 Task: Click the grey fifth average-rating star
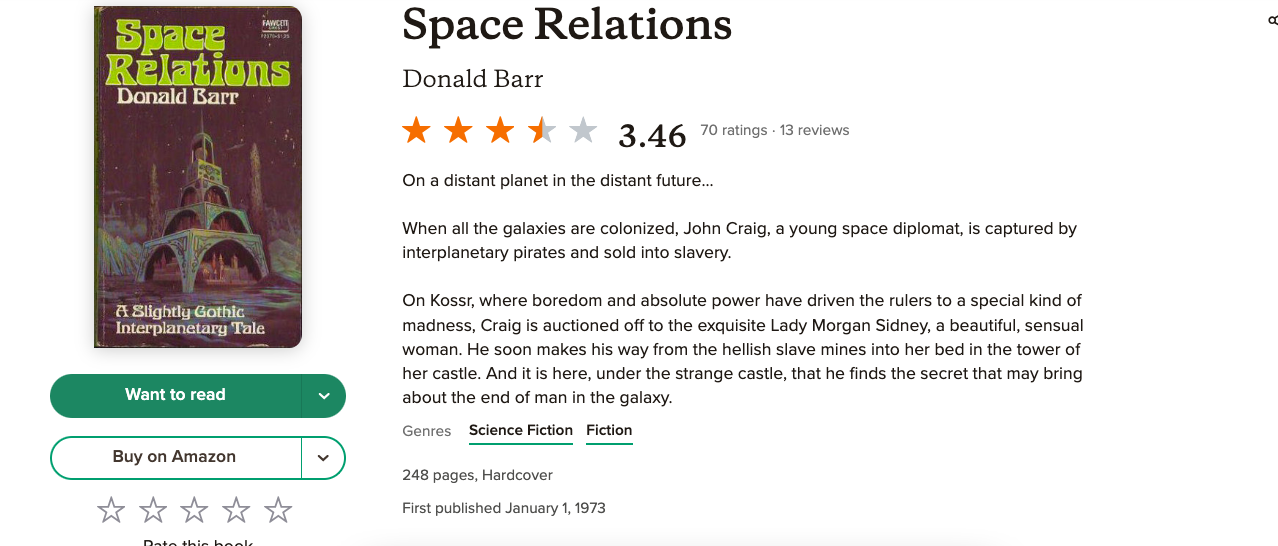click(x=583, y=130)
